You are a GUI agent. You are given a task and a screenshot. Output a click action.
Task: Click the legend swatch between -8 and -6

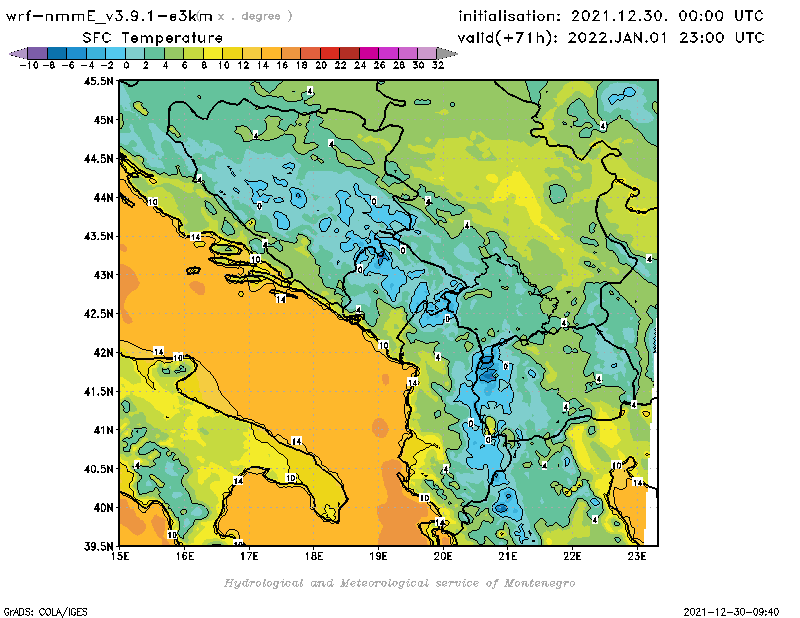click(57, 53)
